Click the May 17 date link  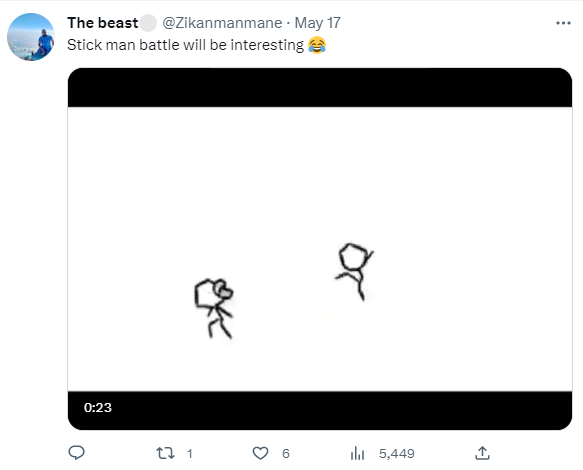318,23
